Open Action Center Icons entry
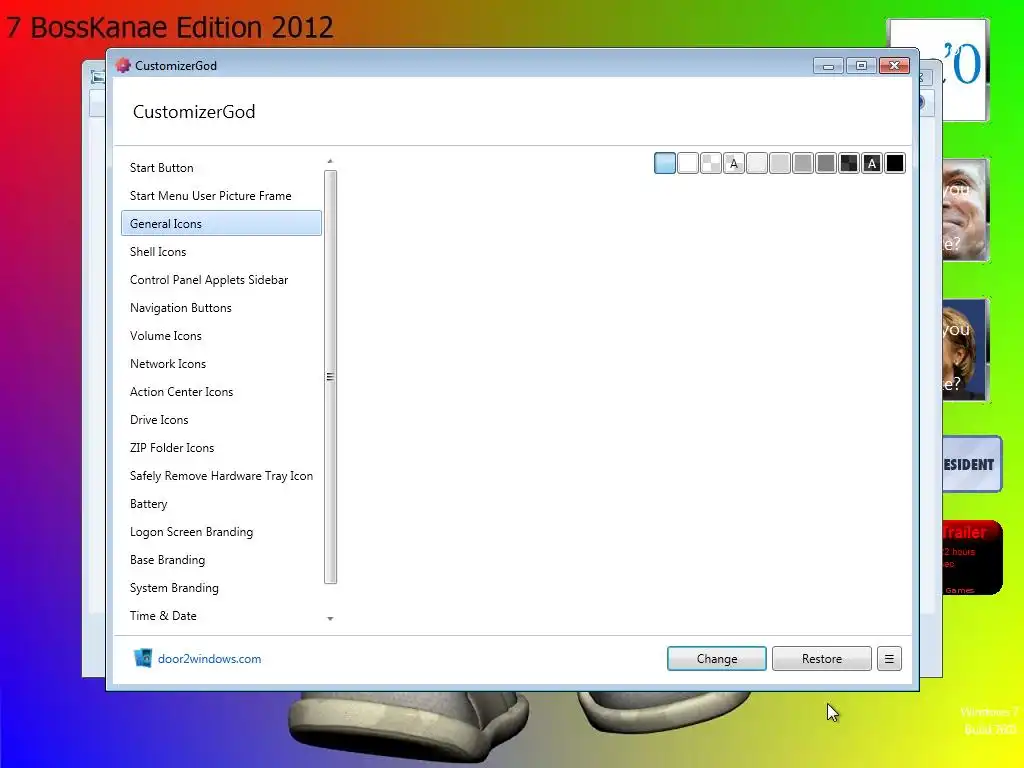1024x768 pixels. click(221, 392)
